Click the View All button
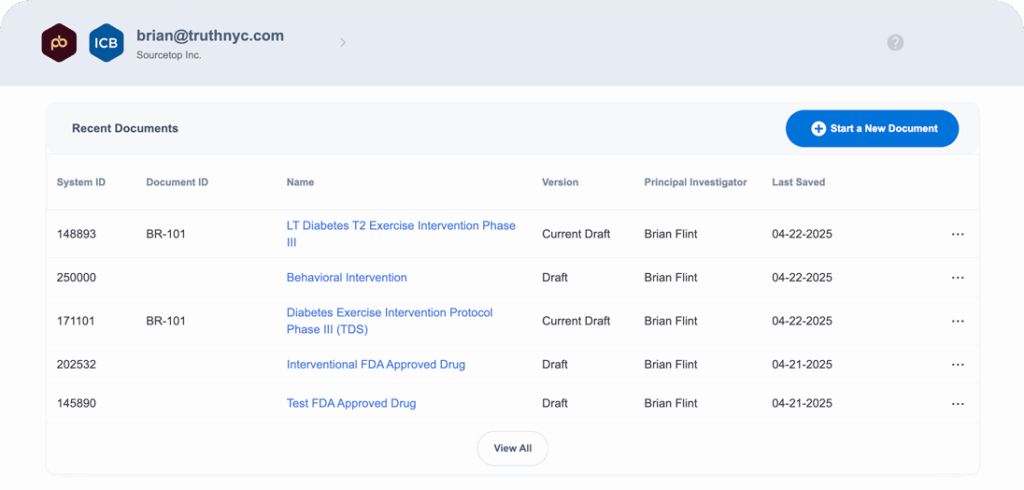1024x490 pixels. [513, 448]
